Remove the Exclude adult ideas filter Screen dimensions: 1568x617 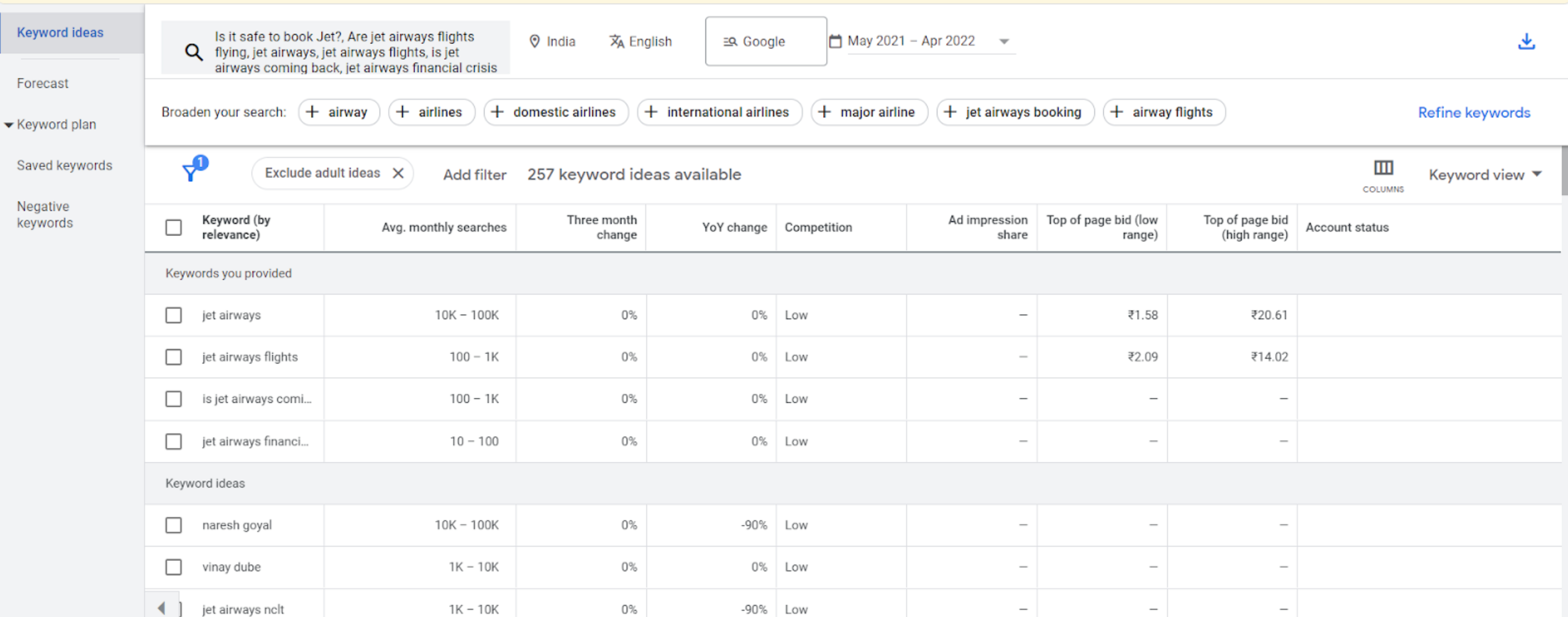[398, 174]
